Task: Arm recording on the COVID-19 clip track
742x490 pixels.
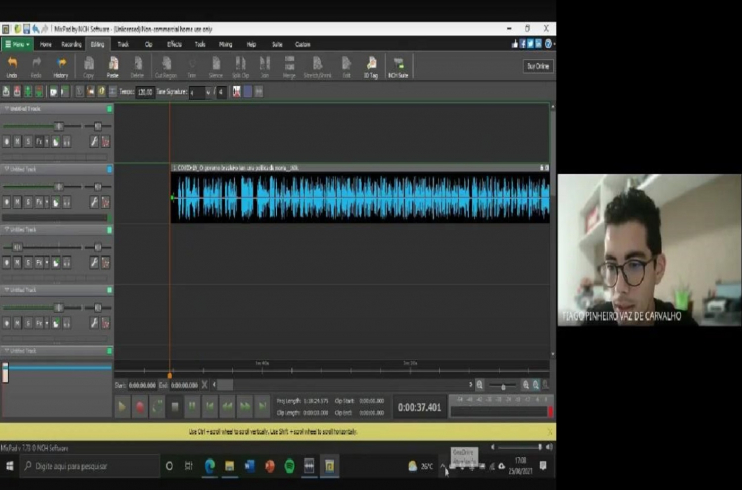Action: click(x=7, y=202)
